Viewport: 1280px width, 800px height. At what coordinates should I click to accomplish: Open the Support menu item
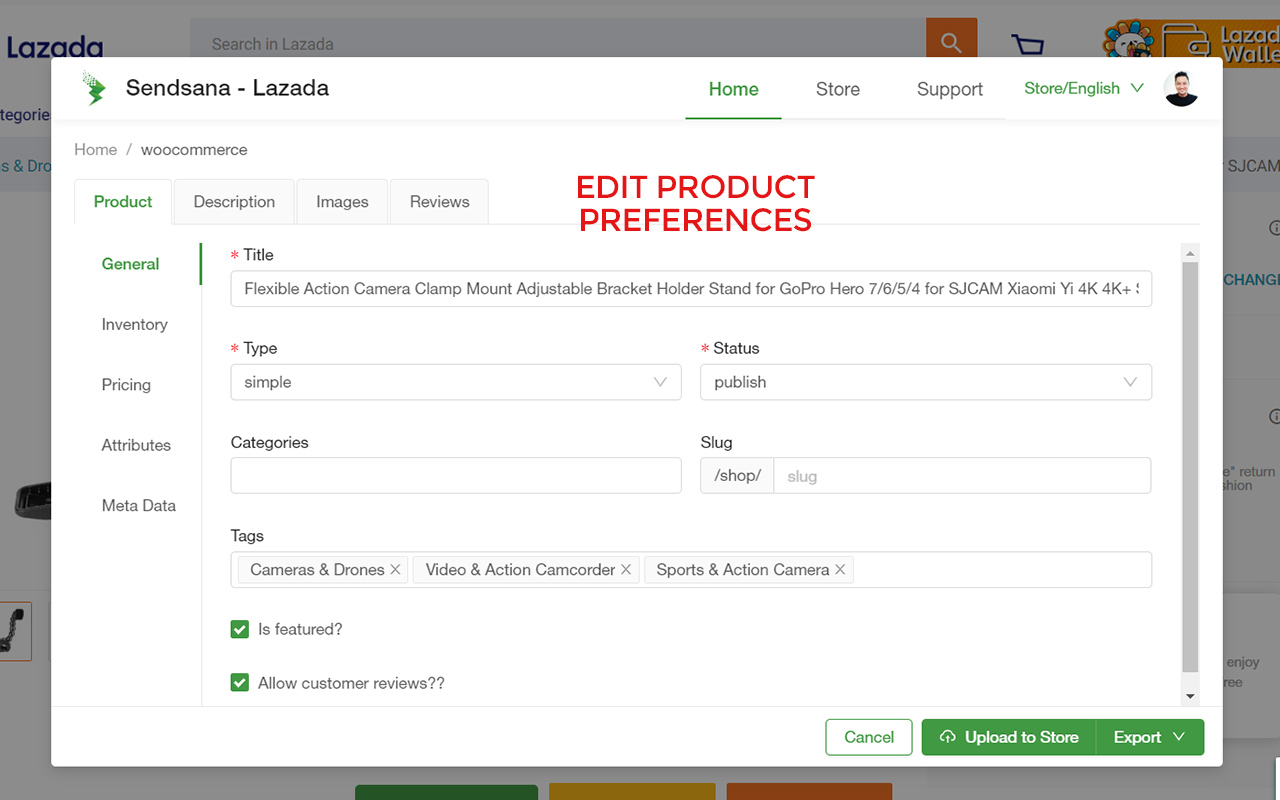(x=950, y=89)
